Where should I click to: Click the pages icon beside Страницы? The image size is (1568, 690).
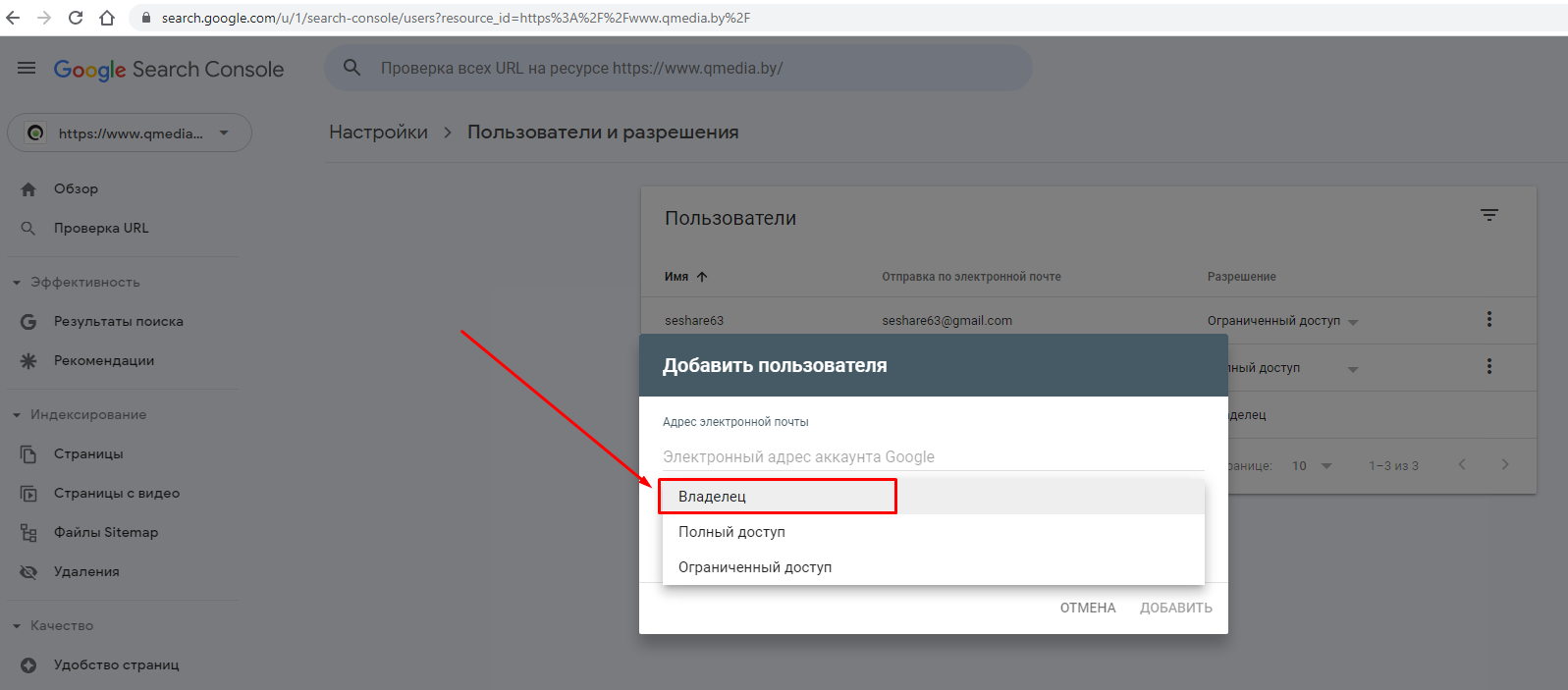[x=28, y=453]
